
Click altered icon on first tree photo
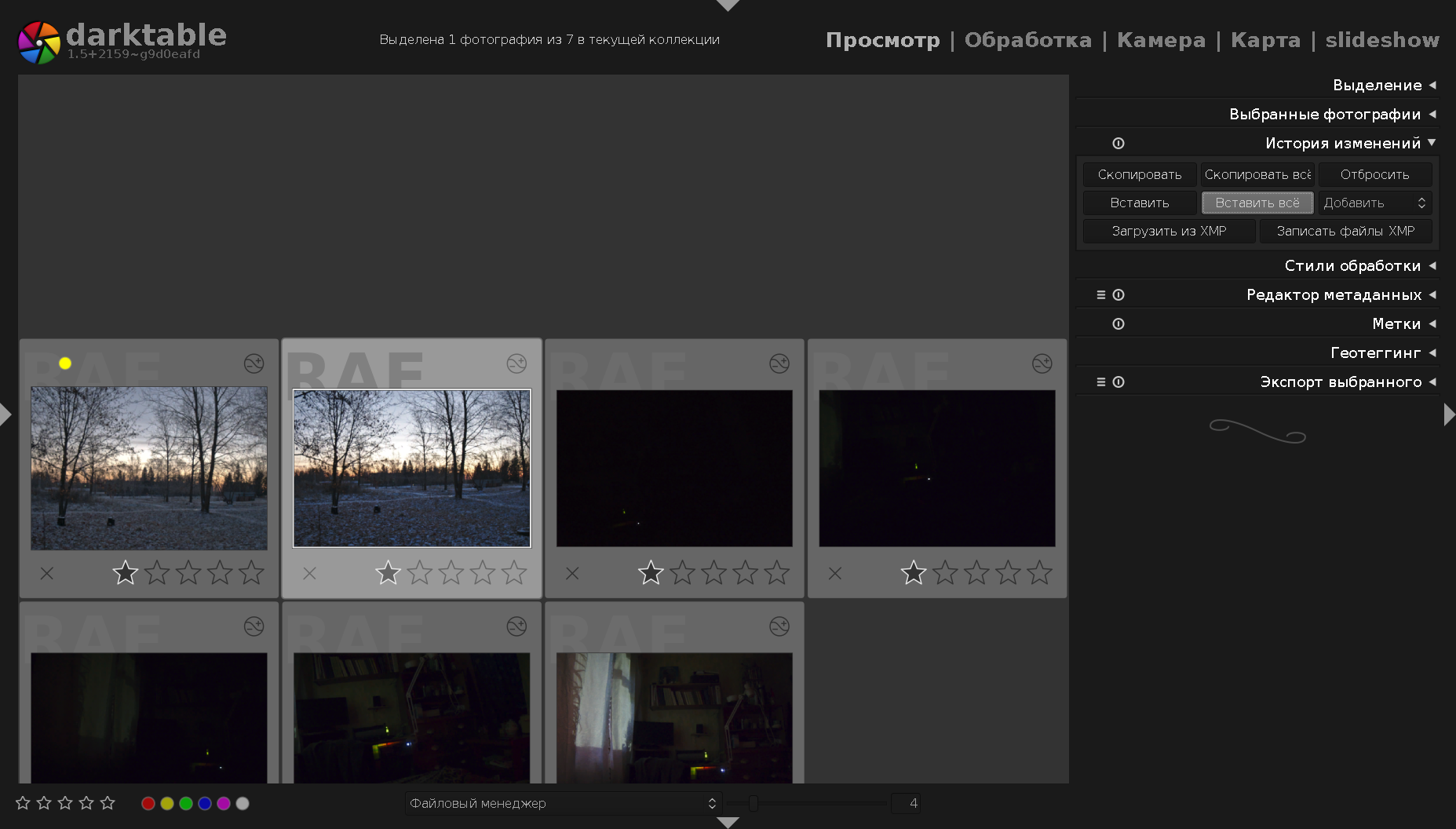click(x=254, y=363)
